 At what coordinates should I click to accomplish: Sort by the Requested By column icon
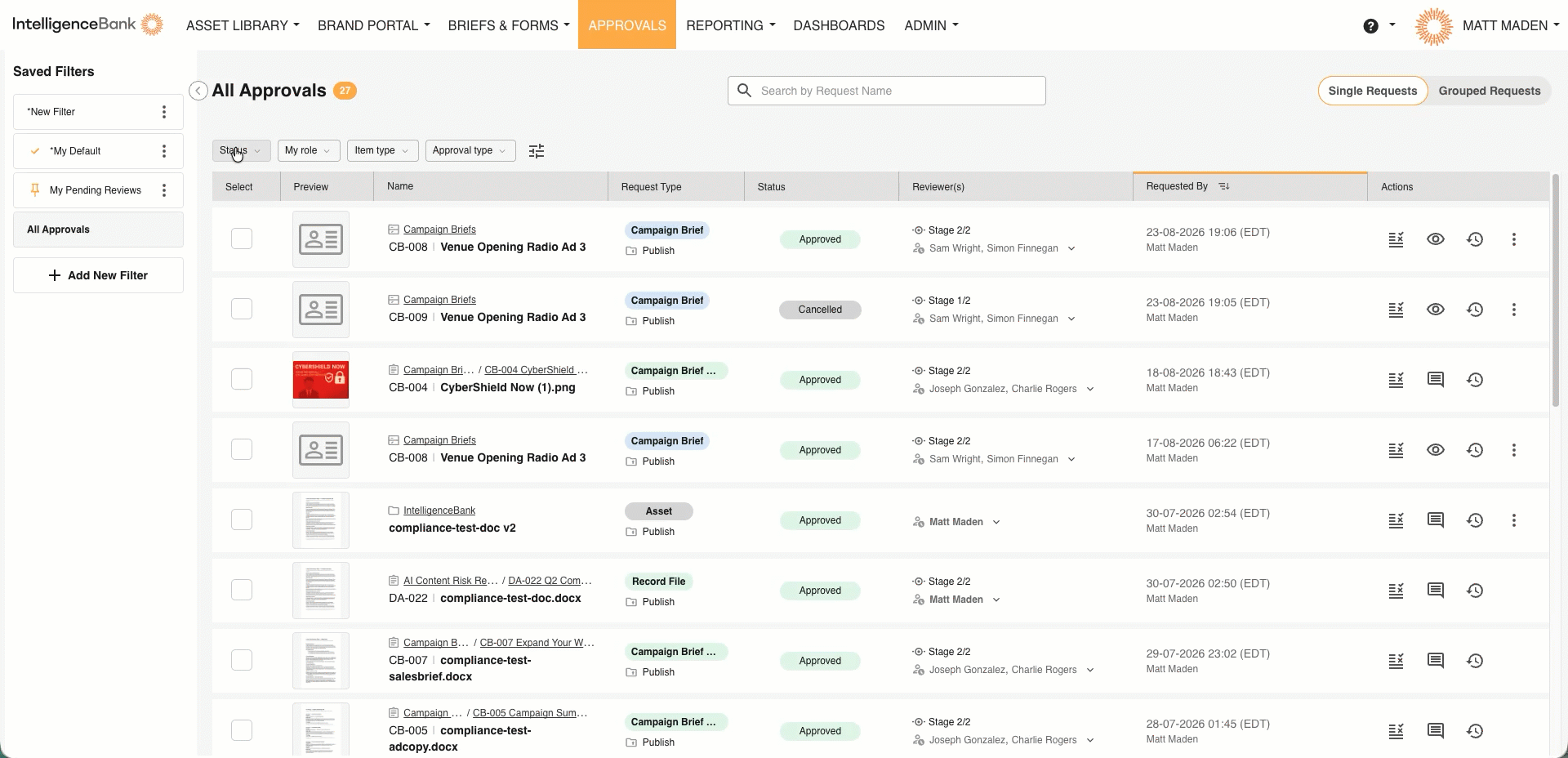click(1224, 186)
